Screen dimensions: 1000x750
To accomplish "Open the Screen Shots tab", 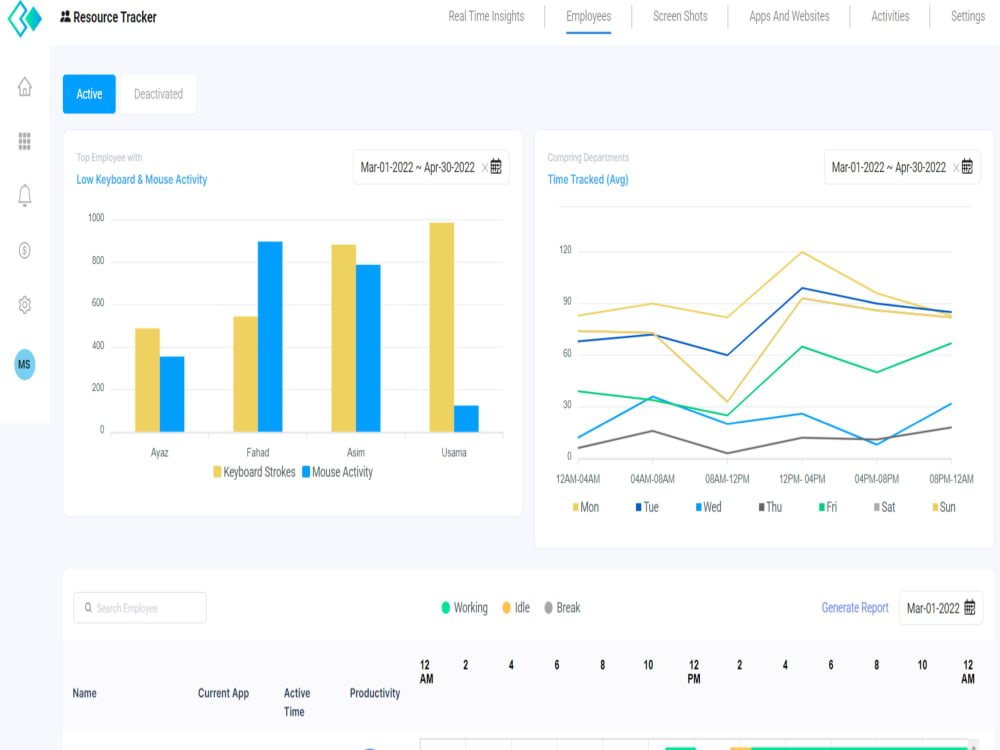I will click(x=680, y=17).
